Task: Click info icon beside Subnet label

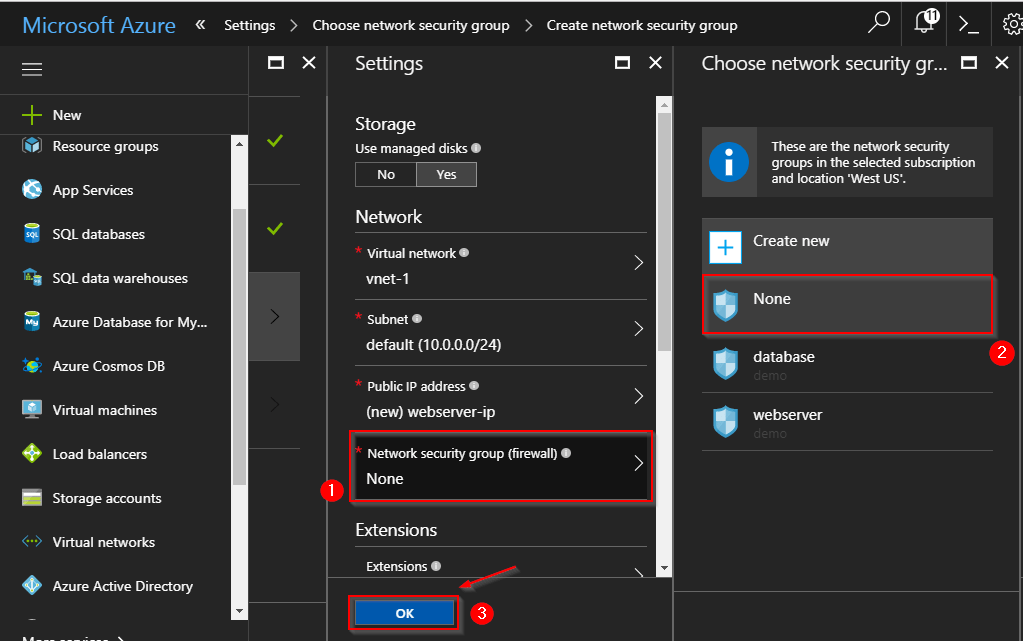Action: [417, 319]
